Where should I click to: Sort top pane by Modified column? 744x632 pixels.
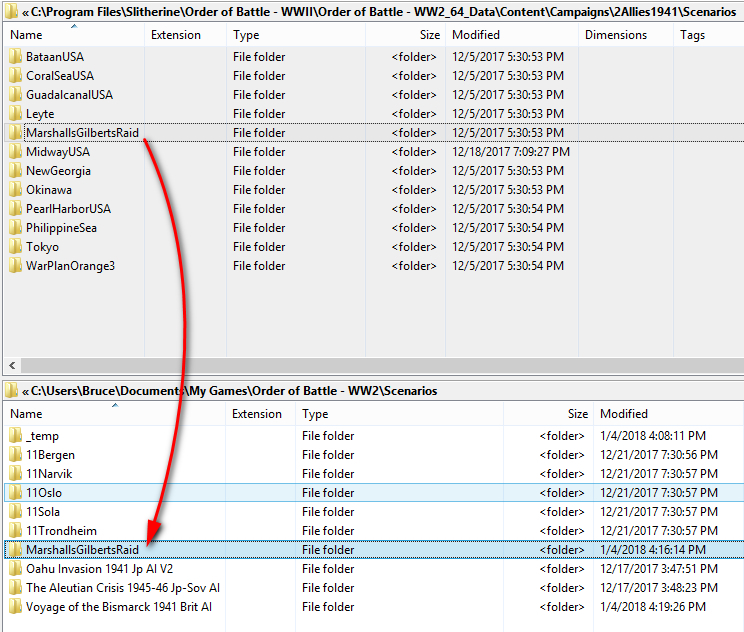click(512, 35)
